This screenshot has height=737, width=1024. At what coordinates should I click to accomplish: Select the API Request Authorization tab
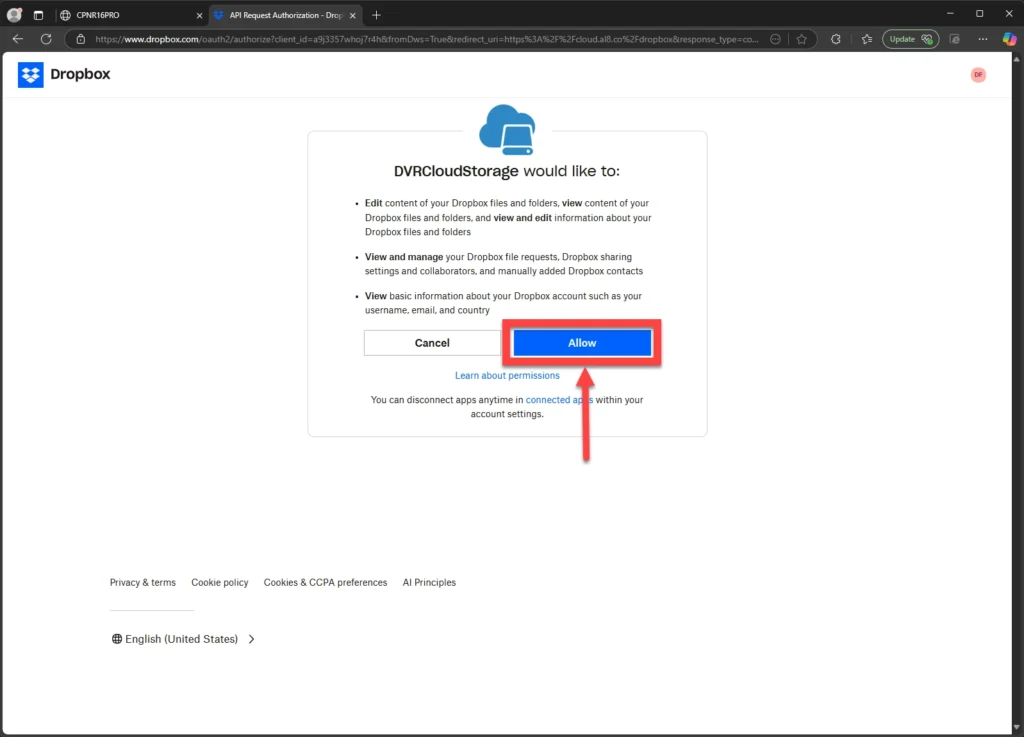point(286,15)
